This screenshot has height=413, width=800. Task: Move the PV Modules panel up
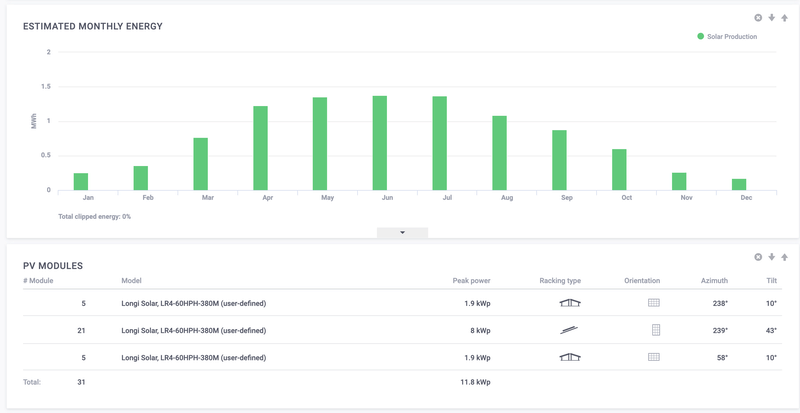tap(785, 257)
